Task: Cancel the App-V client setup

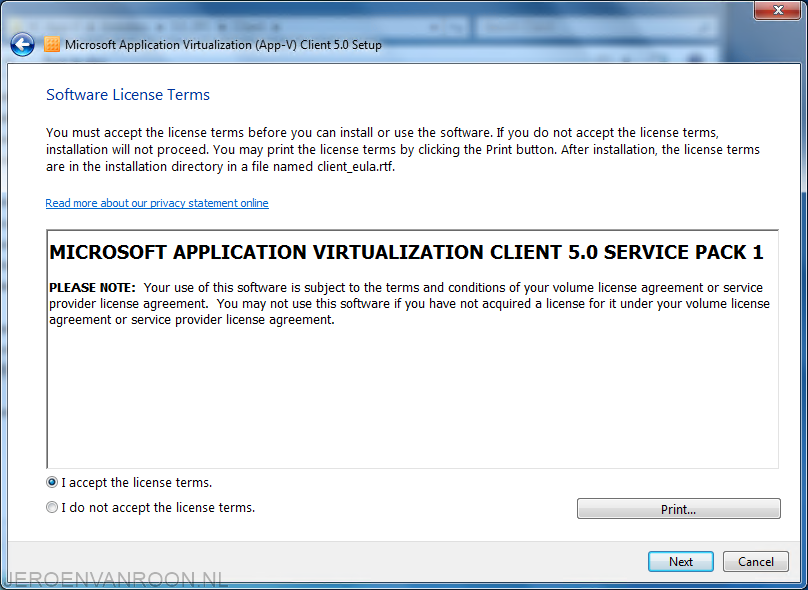Action: [x=755, y=562]
